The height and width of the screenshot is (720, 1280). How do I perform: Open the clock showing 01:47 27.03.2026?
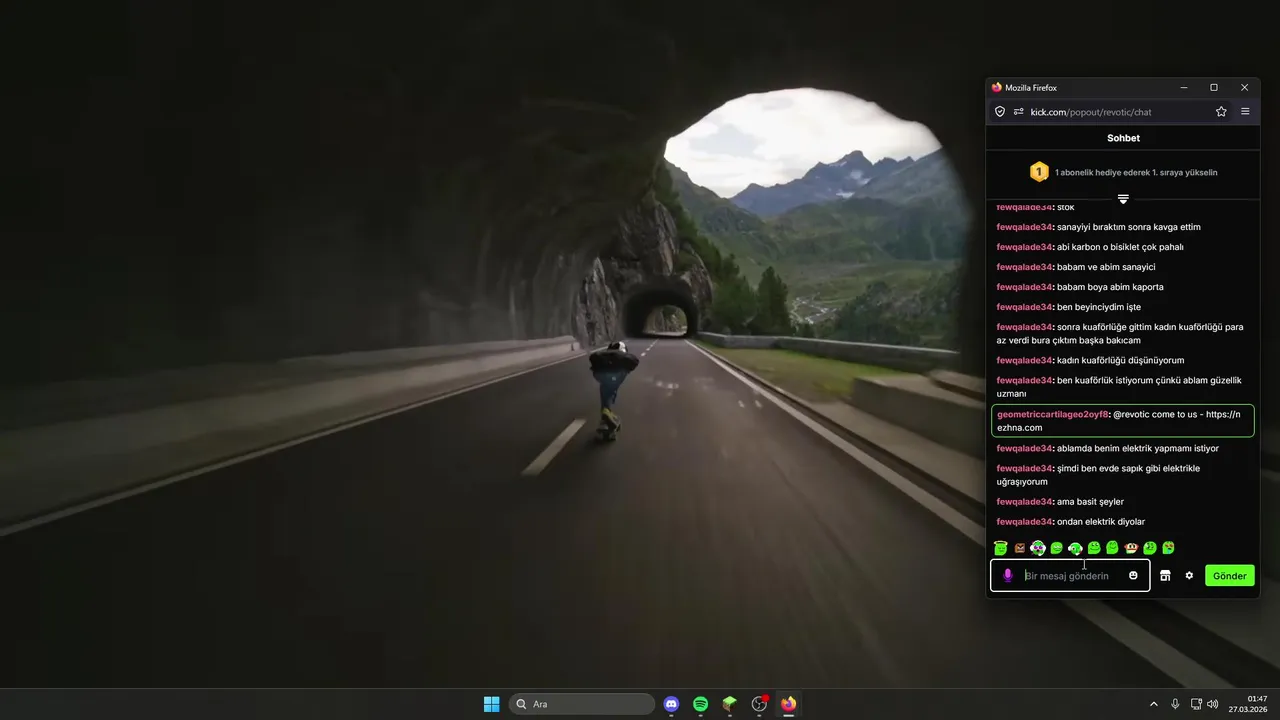pyautogui.click(x=1248, y=704)
